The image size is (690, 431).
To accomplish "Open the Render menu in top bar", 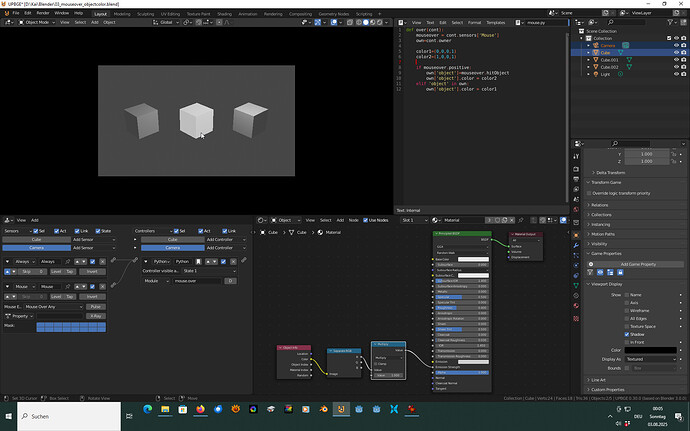I will (x=43, y=13).
